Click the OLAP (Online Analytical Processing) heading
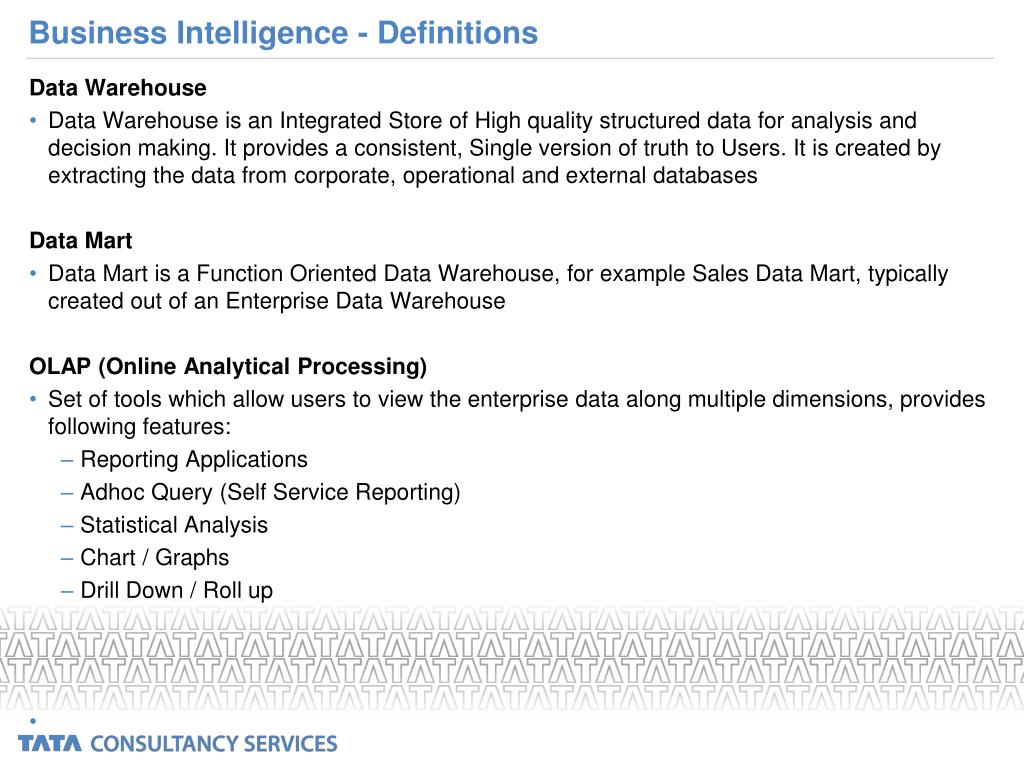Screen dimensions: 1024x768 point(228,366)
